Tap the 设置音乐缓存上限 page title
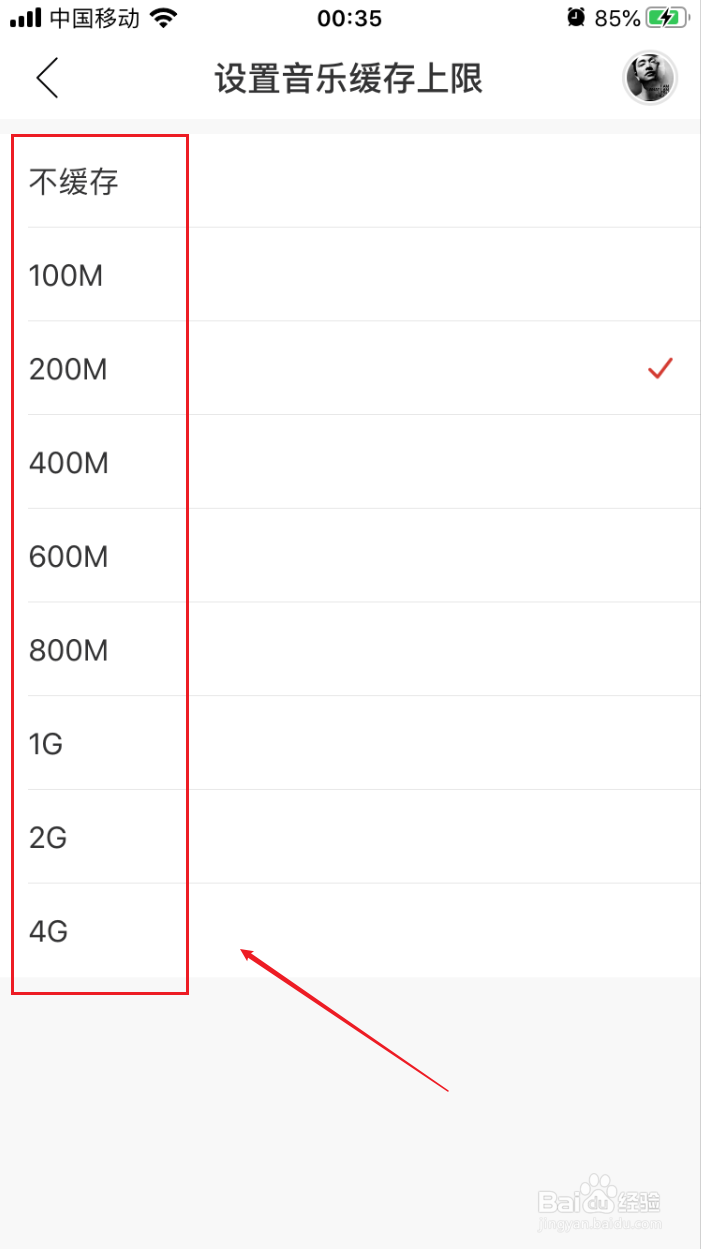The height and width of the screenshot is (1249, 701). (349, 79)
